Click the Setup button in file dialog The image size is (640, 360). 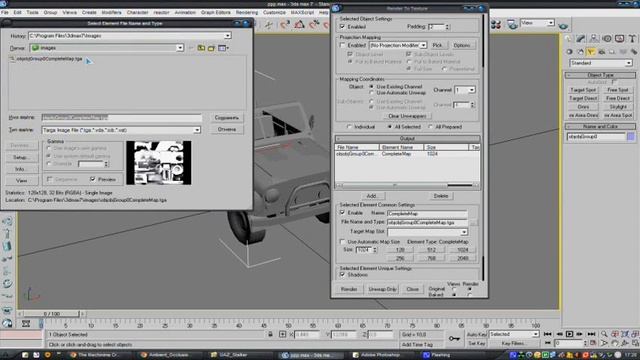click(x=22, y=157)
